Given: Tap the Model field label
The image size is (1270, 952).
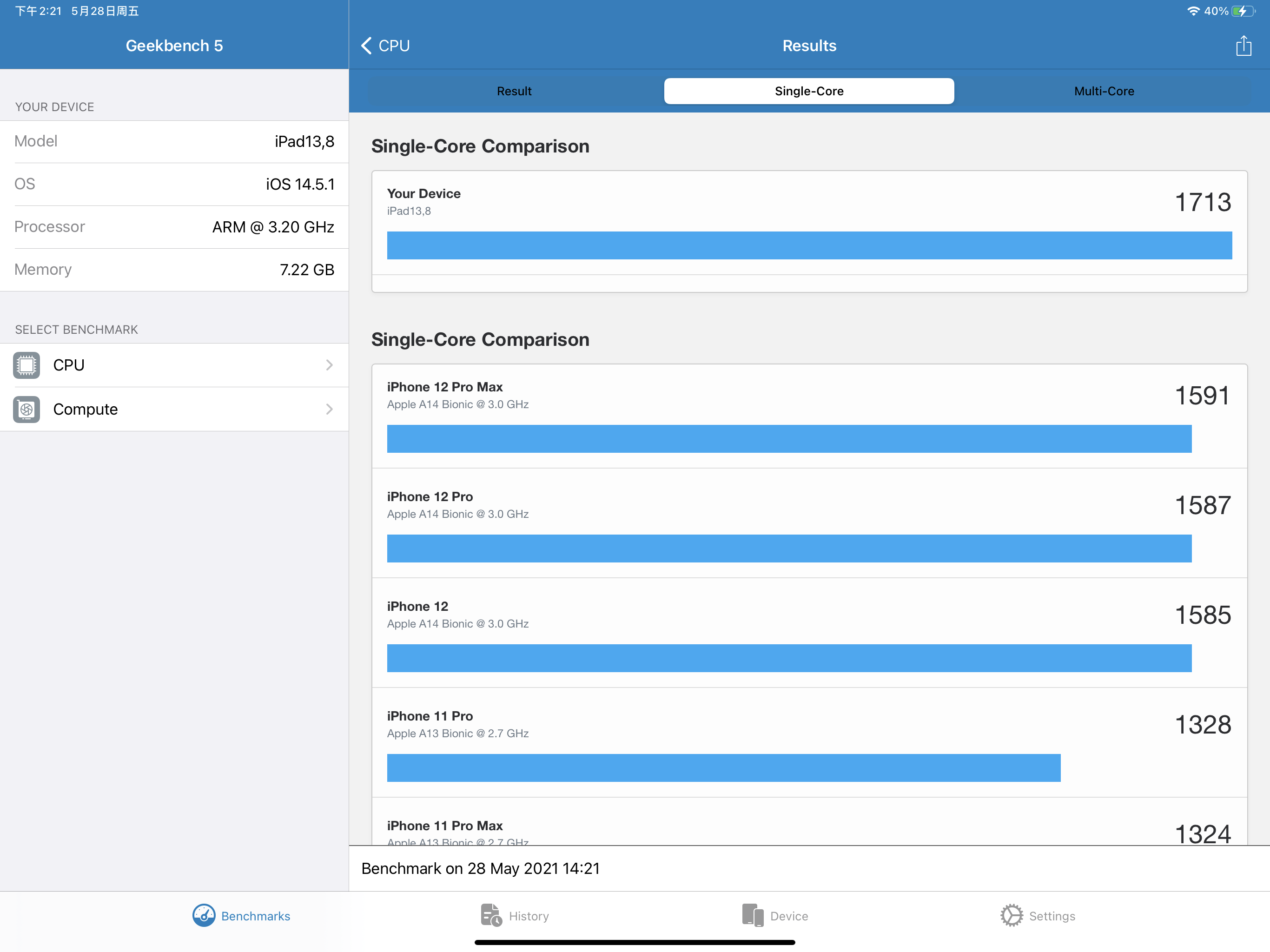Looking at the screenshot, I should point(36,141).
